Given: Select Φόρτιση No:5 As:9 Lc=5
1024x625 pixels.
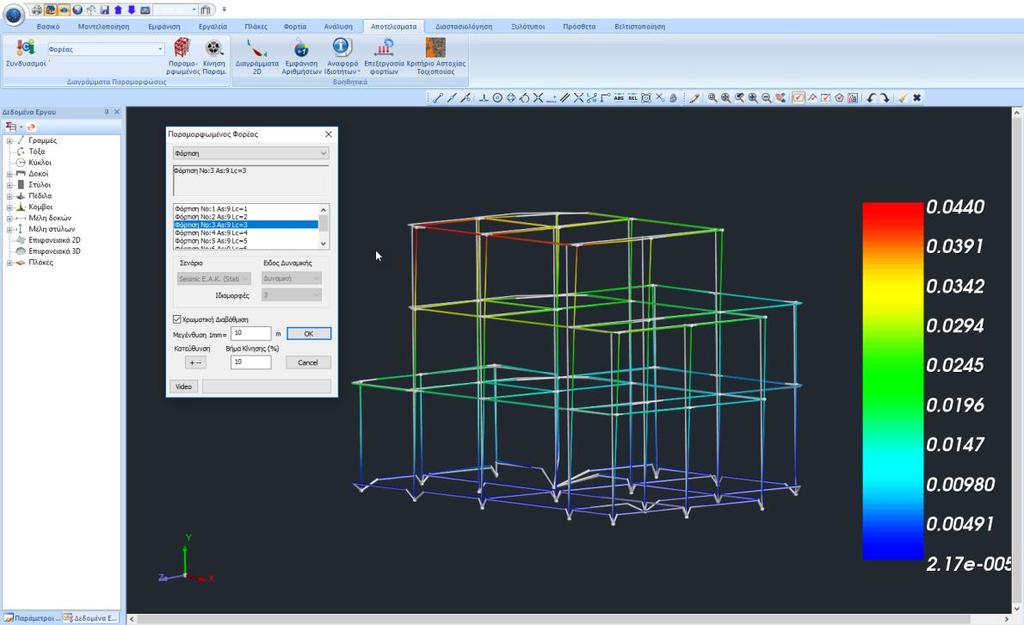Looking at the screenshot, I should (246, 240).
